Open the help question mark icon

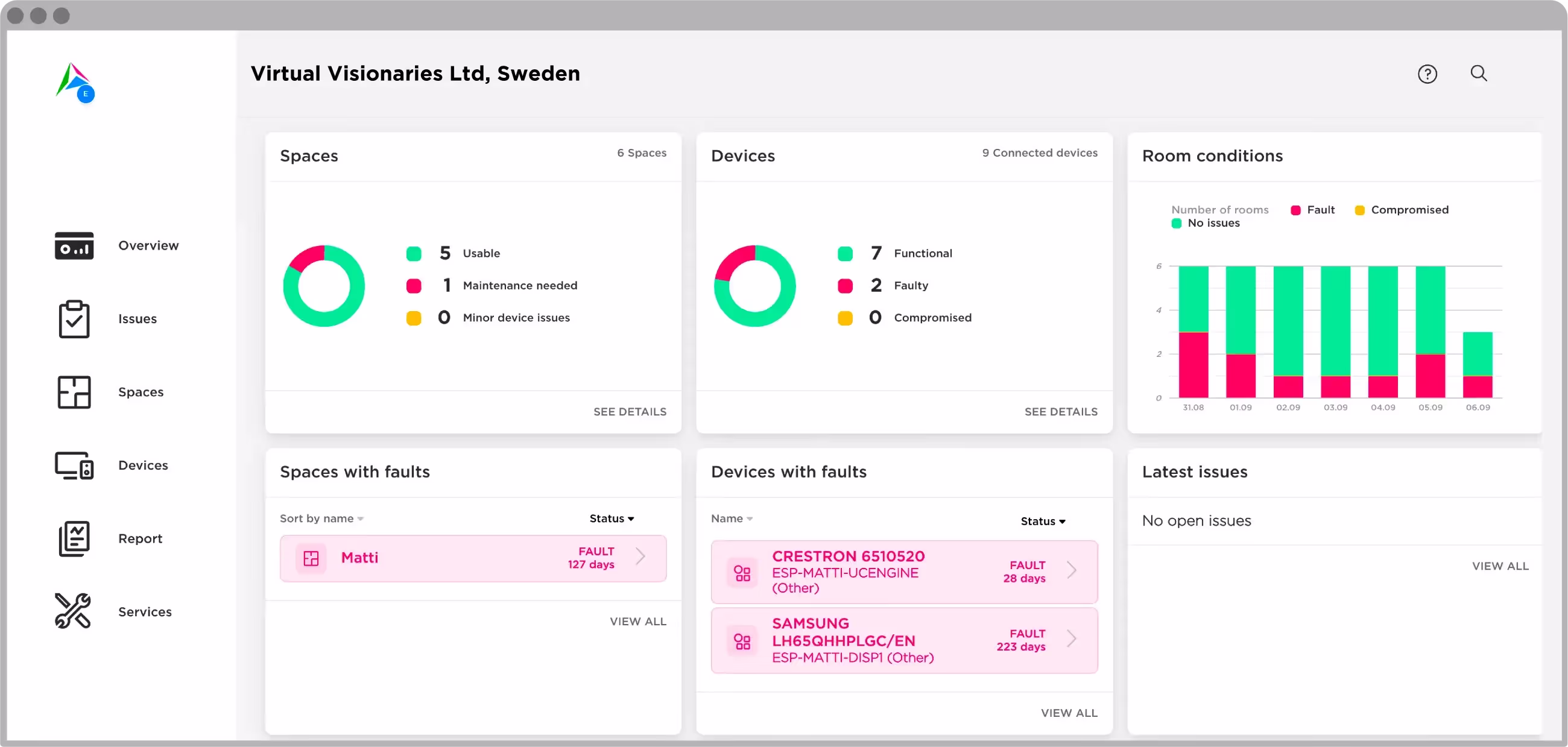(1427, 74)
